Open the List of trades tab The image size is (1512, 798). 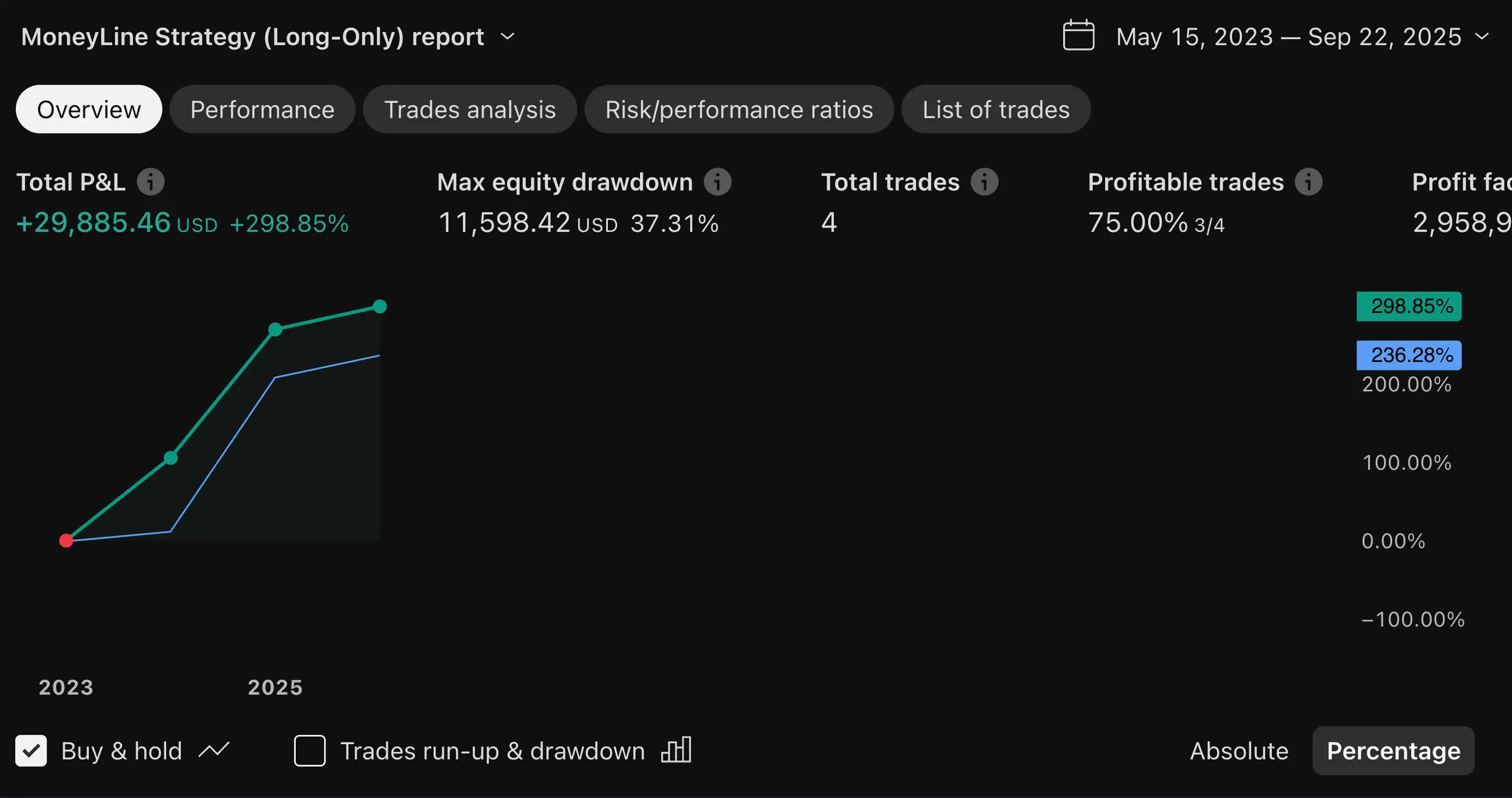(996, 109)
